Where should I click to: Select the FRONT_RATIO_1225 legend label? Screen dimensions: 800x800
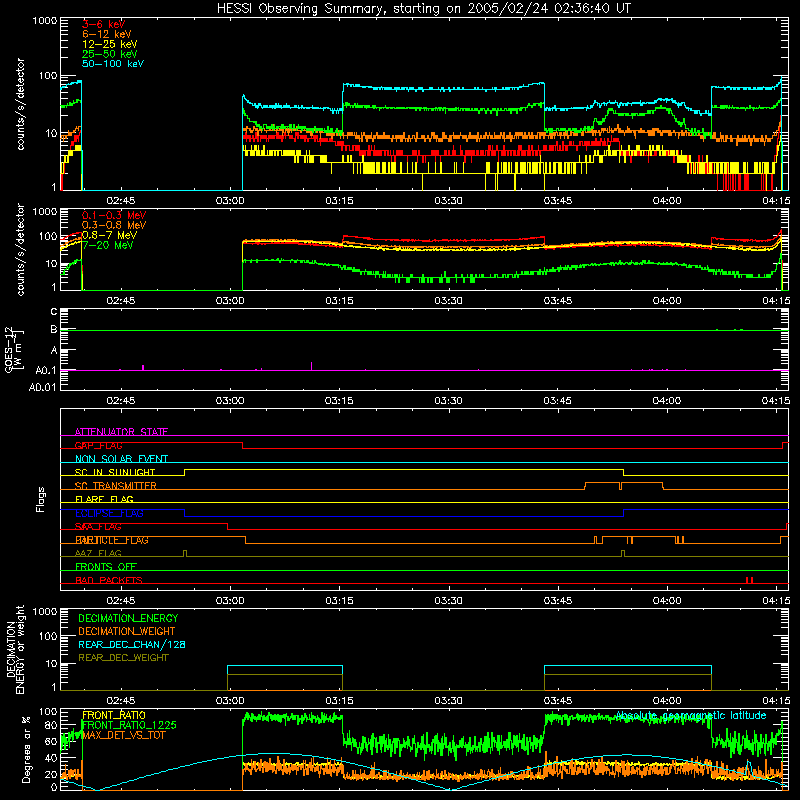click(129, 725)
